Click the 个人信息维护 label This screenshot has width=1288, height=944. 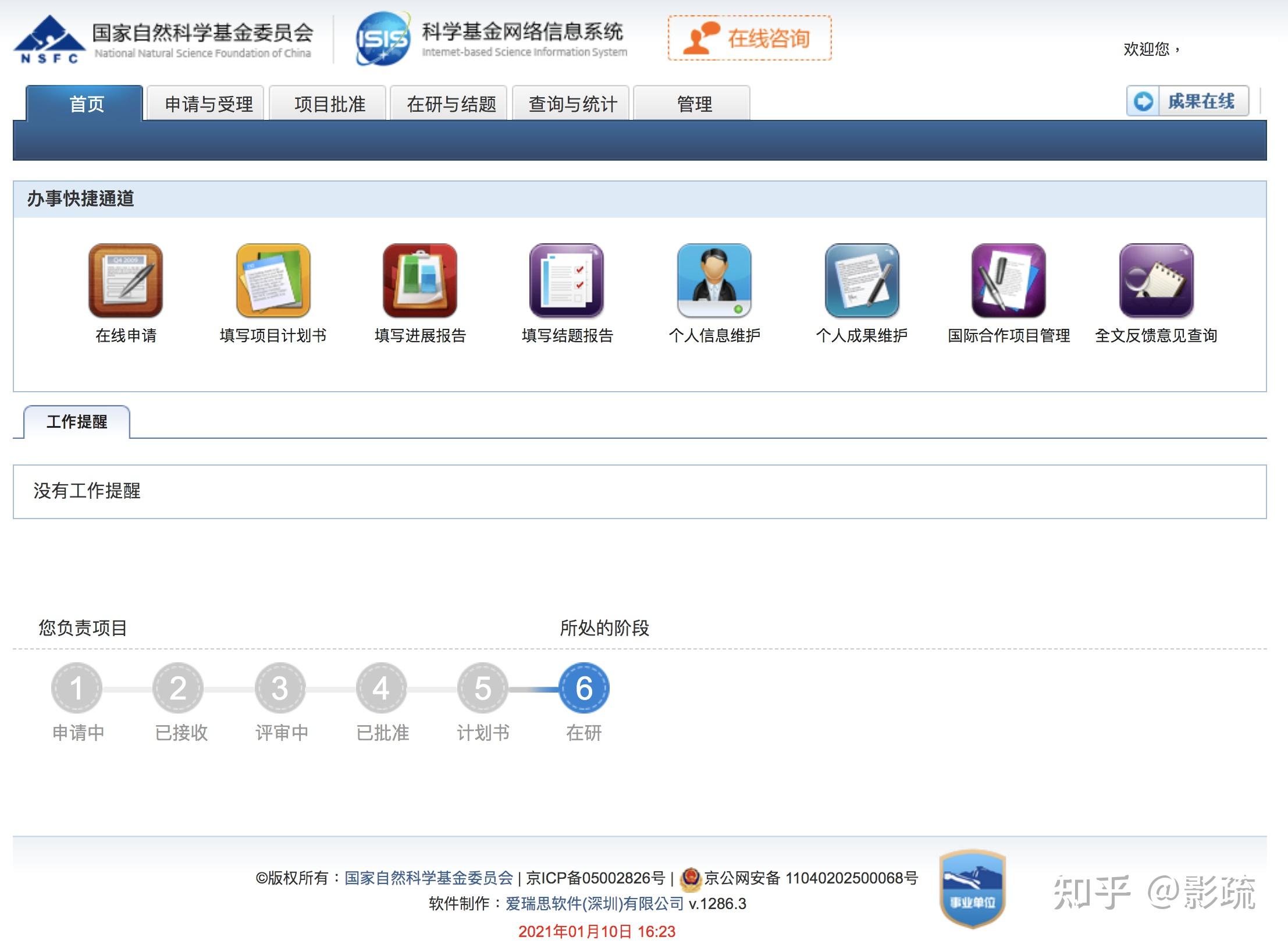(714, 335)
